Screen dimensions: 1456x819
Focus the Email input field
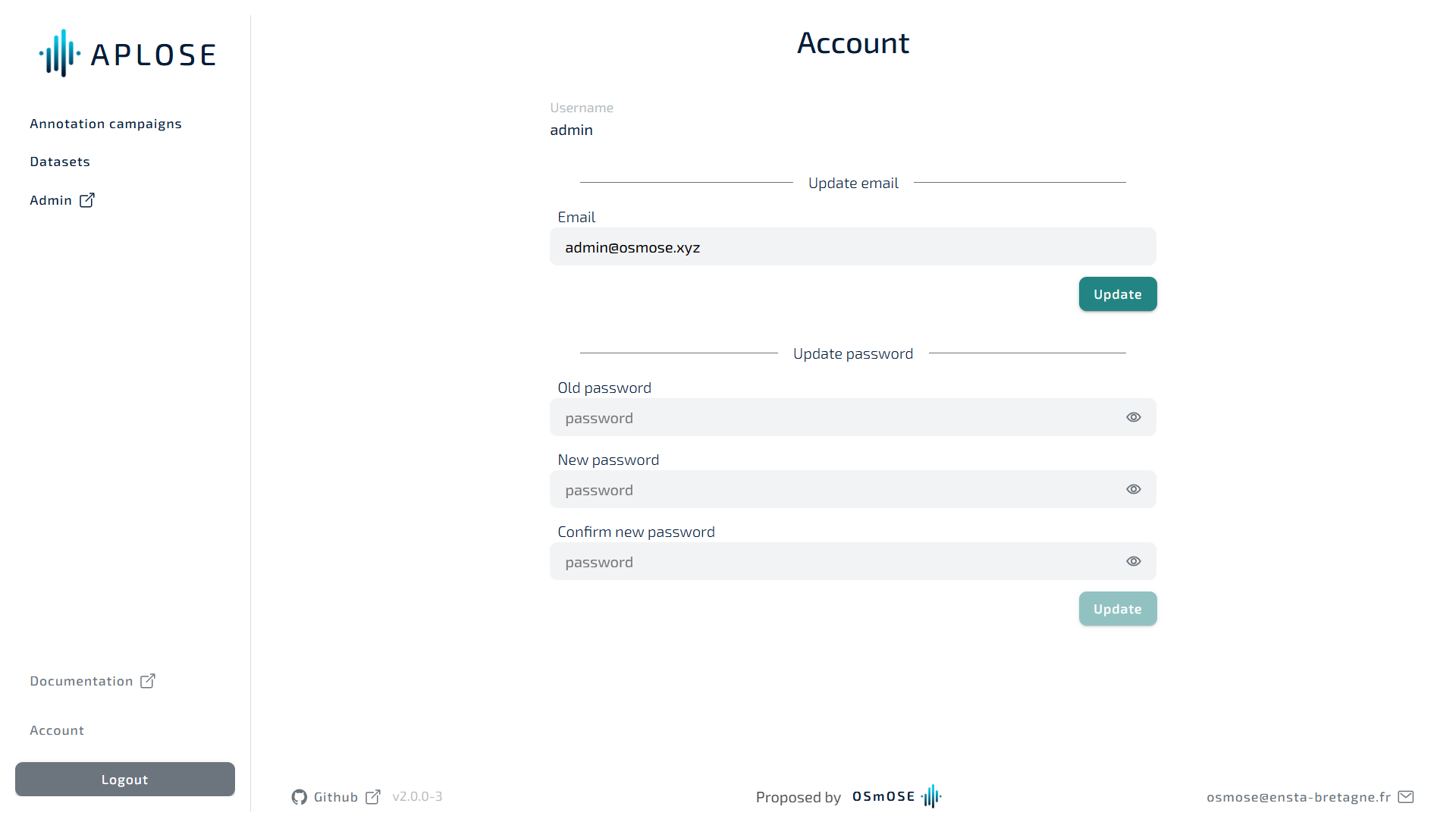pos(852,247)
